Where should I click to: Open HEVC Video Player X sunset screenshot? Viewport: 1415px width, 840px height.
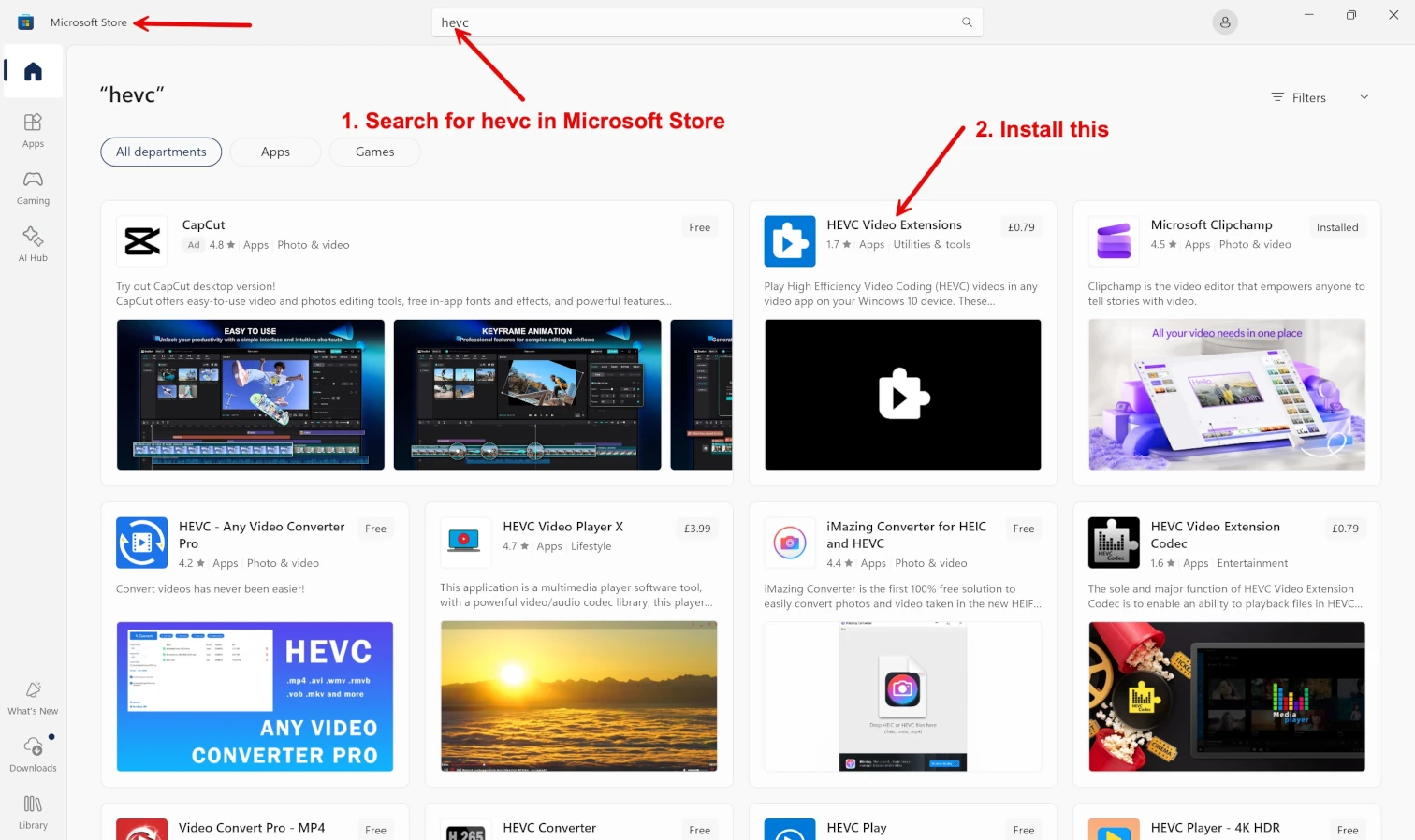click(578, 696)
